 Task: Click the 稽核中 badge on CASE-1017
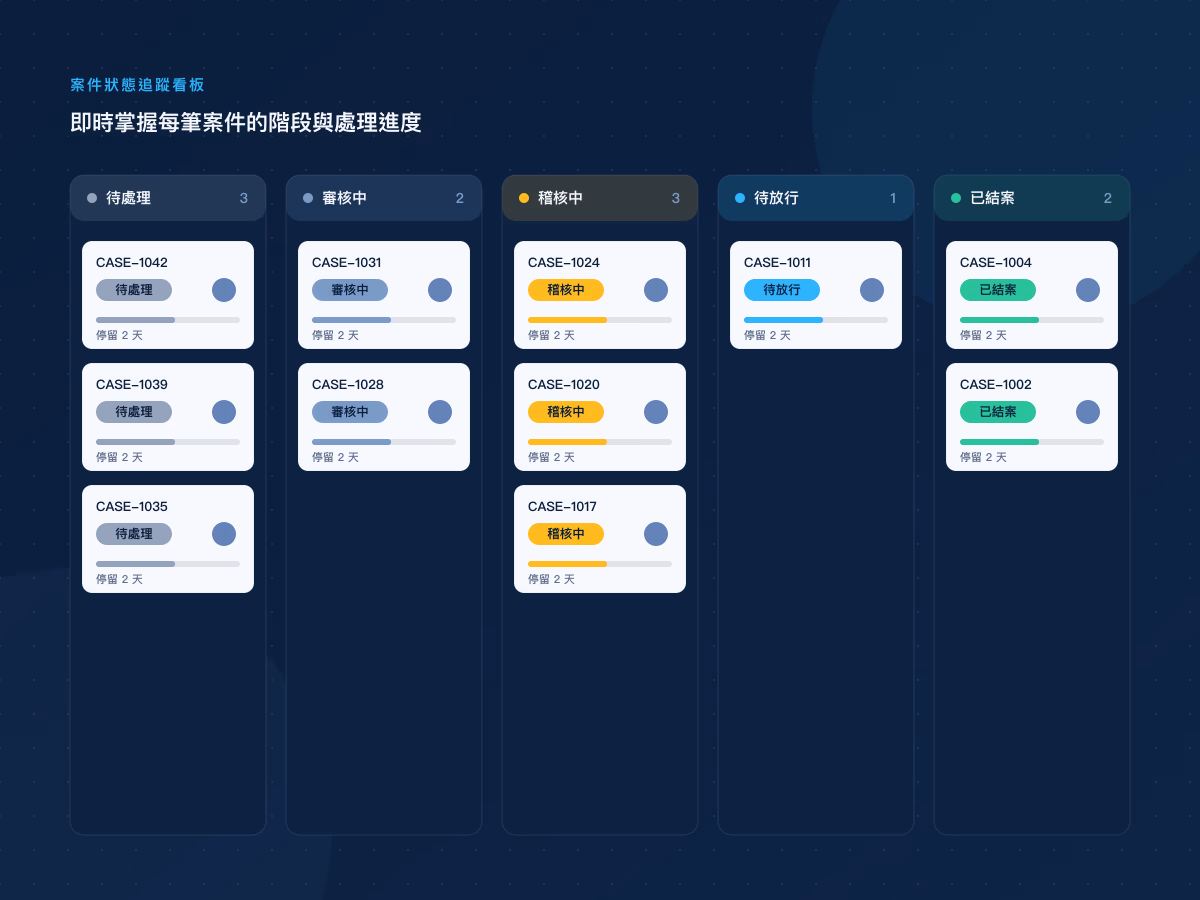[x=566, y=534]
